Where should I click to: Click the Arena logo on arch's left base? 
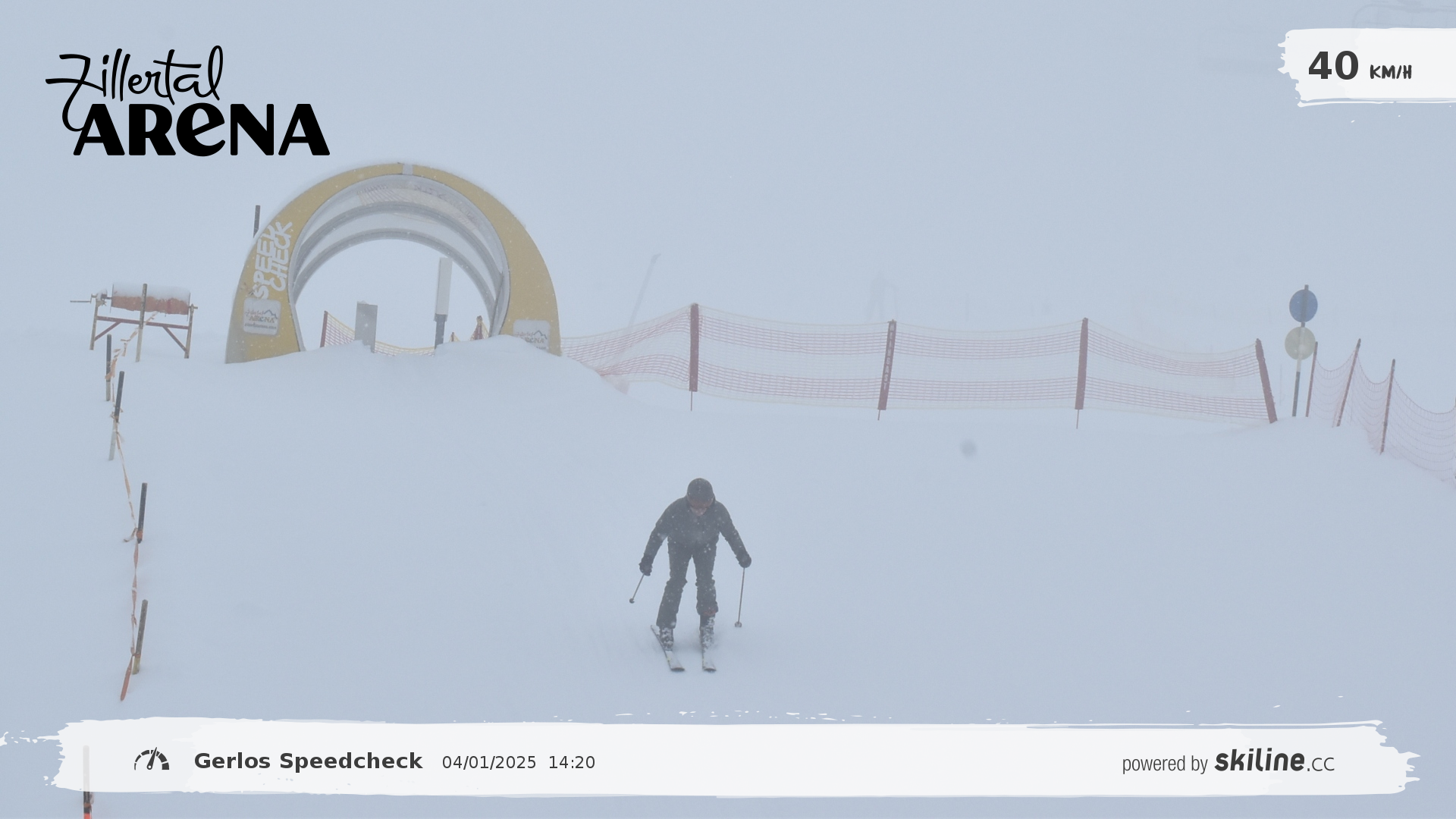[x=261, y=316]
